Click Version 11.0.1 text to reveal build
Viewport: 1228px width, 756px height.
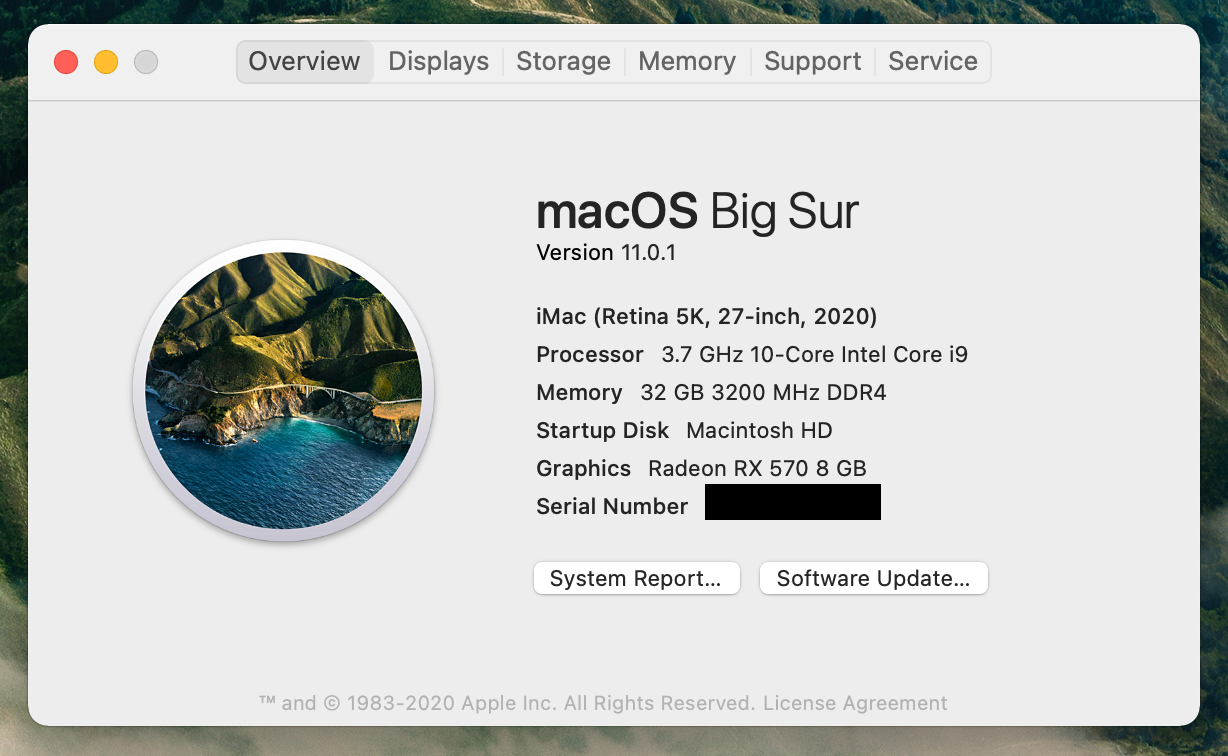(x=606, y=253)
